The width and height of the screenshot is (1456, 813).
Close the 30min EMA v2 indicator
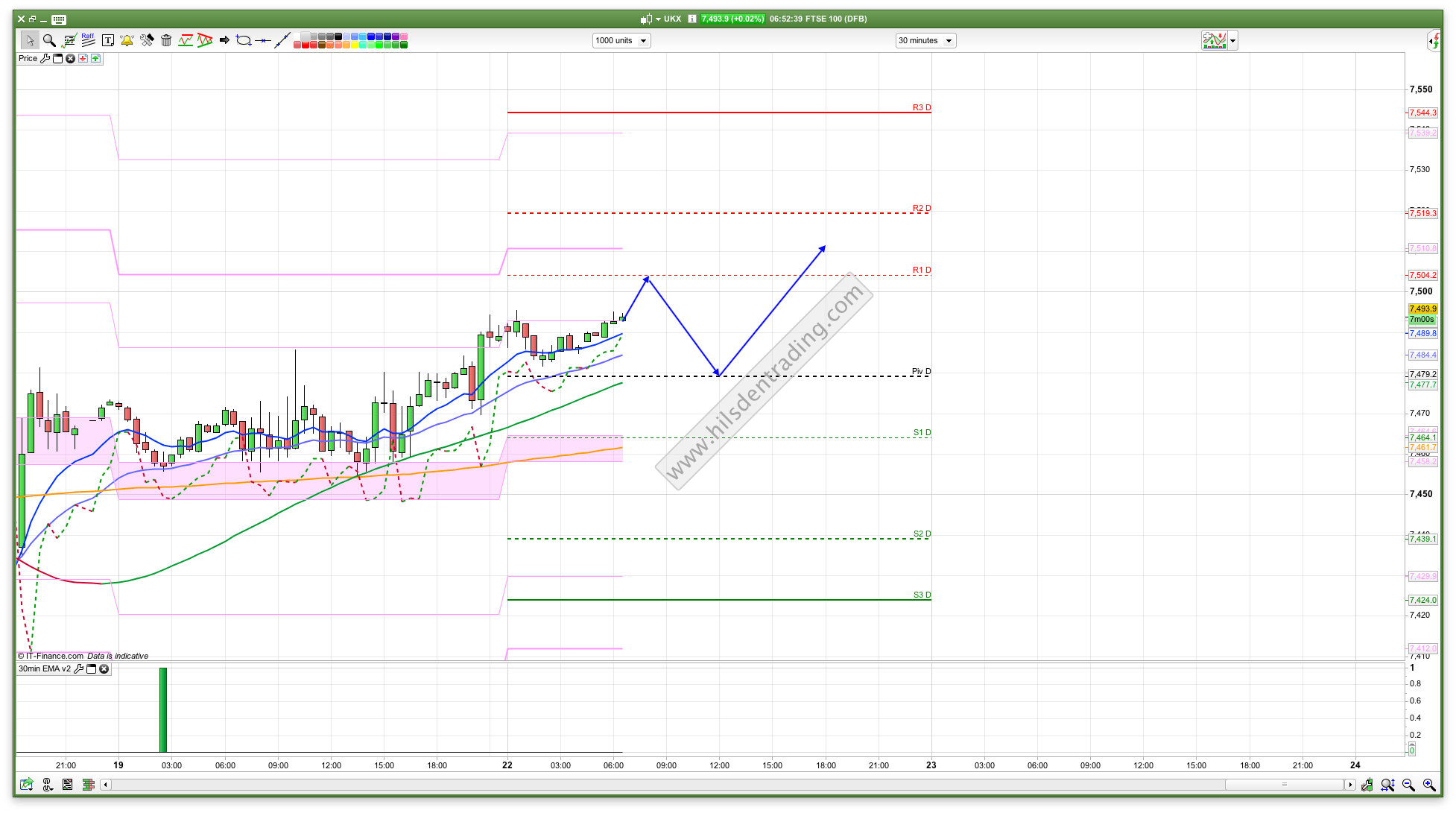(104, 669)
